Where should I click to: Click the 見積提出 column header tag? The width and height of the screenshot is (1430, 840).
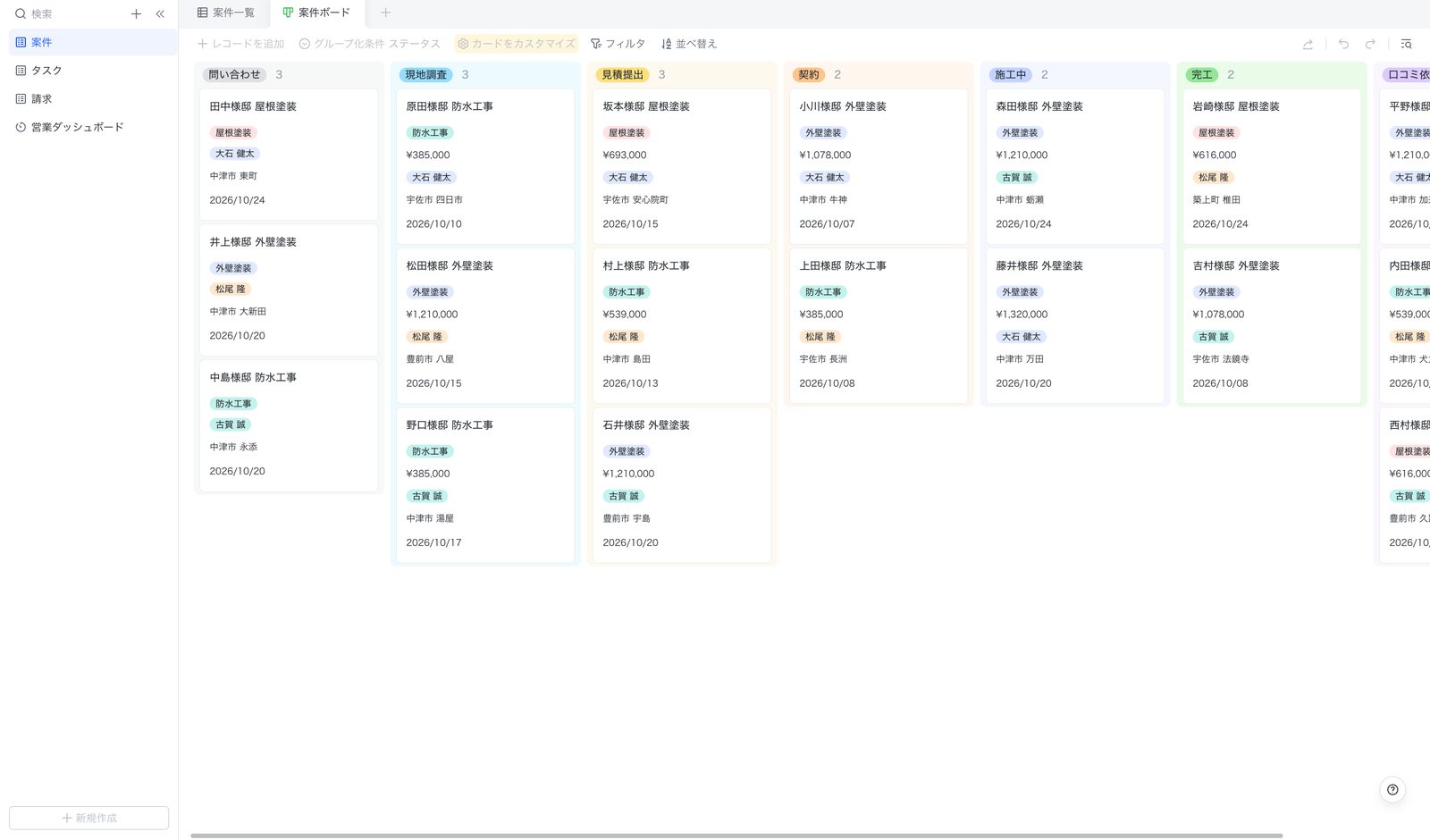[x=623, y=75]
